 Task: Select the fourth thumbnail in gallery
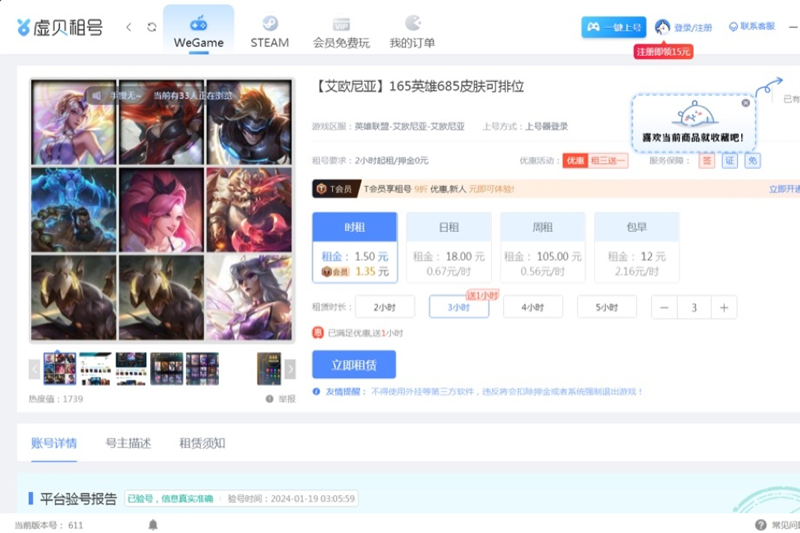point(167,368)
